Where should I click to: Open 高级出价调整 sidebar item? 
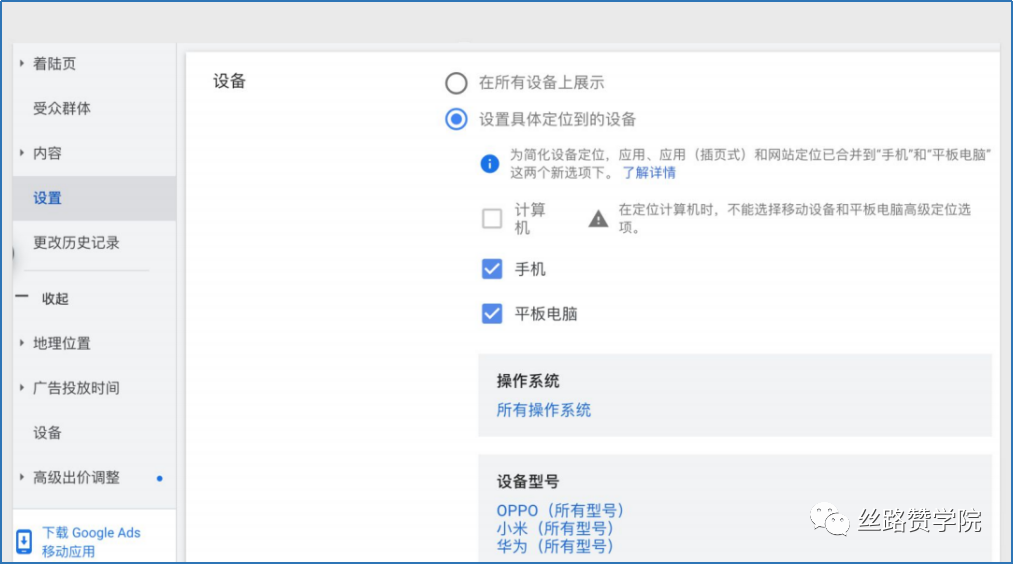point(76,478)
